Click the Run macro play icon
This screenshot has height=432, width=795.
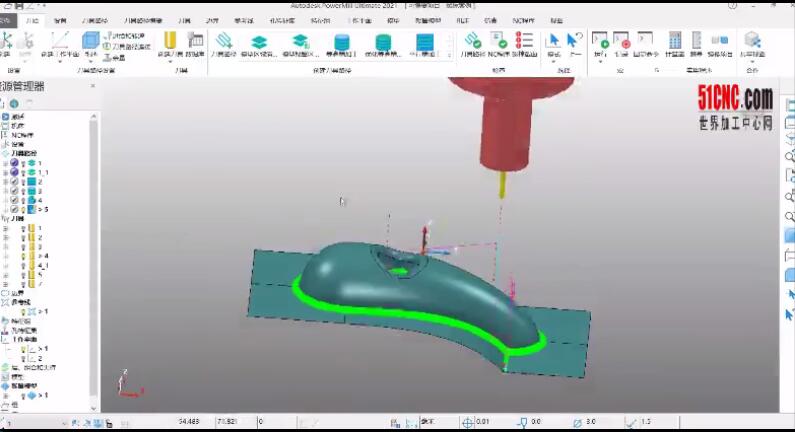point(600,41)
